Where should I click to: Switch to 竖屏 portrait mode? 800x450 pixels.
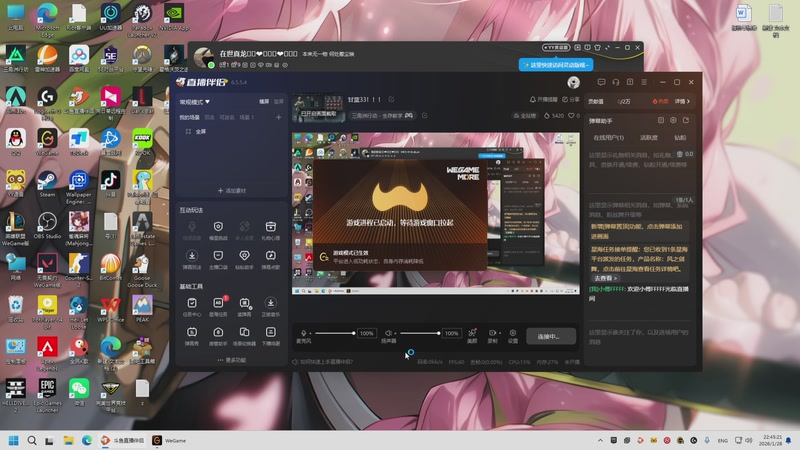pos(279,102)
